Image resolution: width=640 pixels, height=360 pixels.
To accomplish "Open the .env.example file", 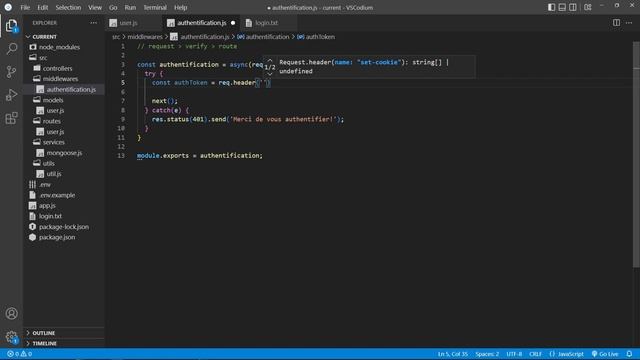I will (x=57, y=195).
